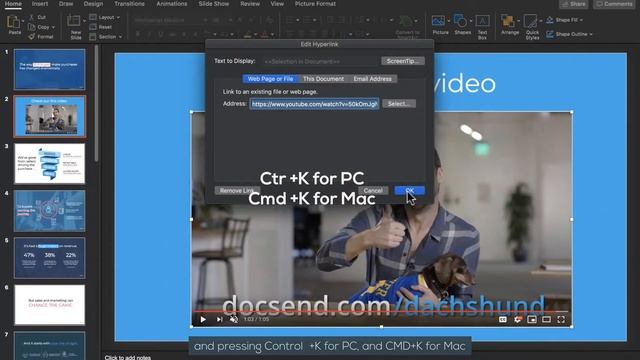Click 'Click to add notes' area

128,358
